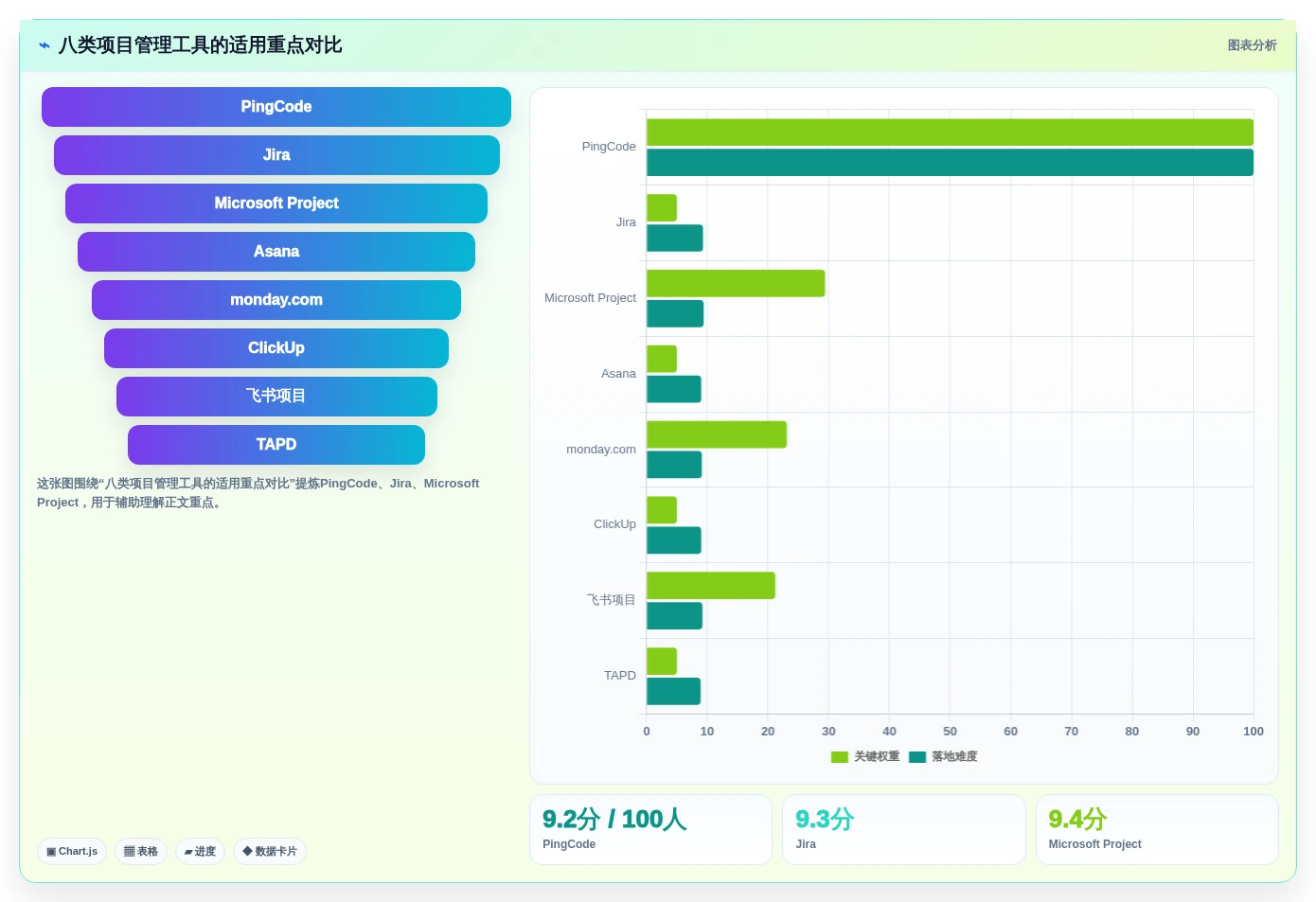This screenshot has width=1316, height=902.
Task: Click ClickUp teal chart bar
Action: [x=674, y=540]
